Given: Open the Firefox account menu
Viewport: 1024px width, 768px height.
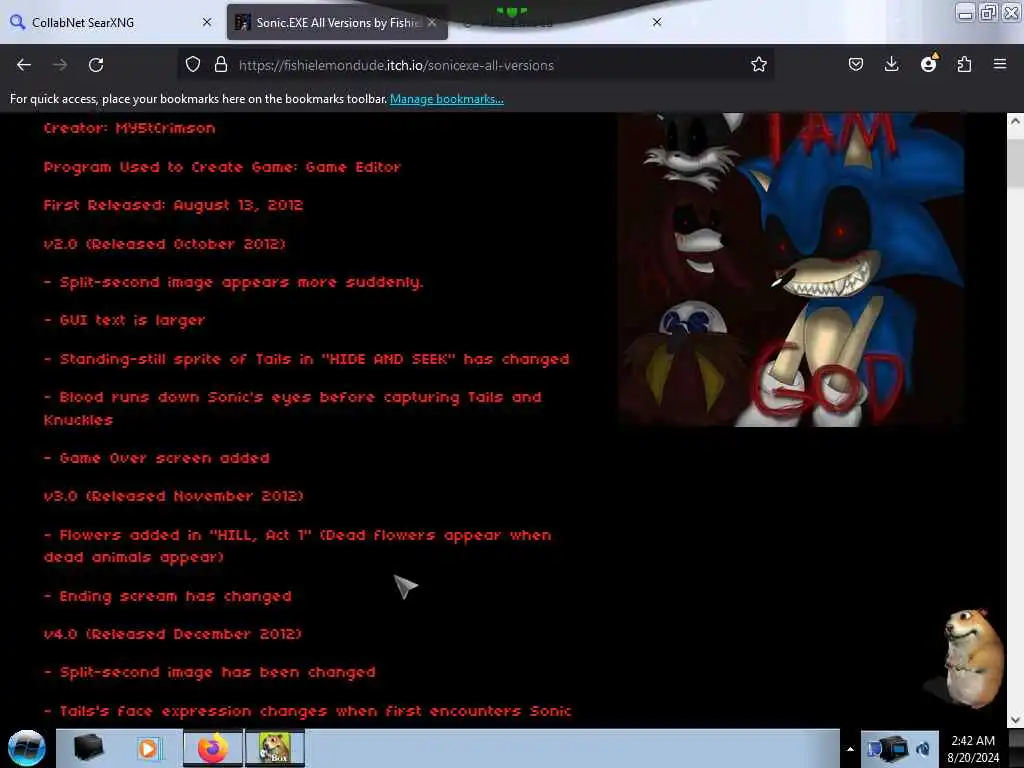Looking at the screenshot, I should coord(928,65).
